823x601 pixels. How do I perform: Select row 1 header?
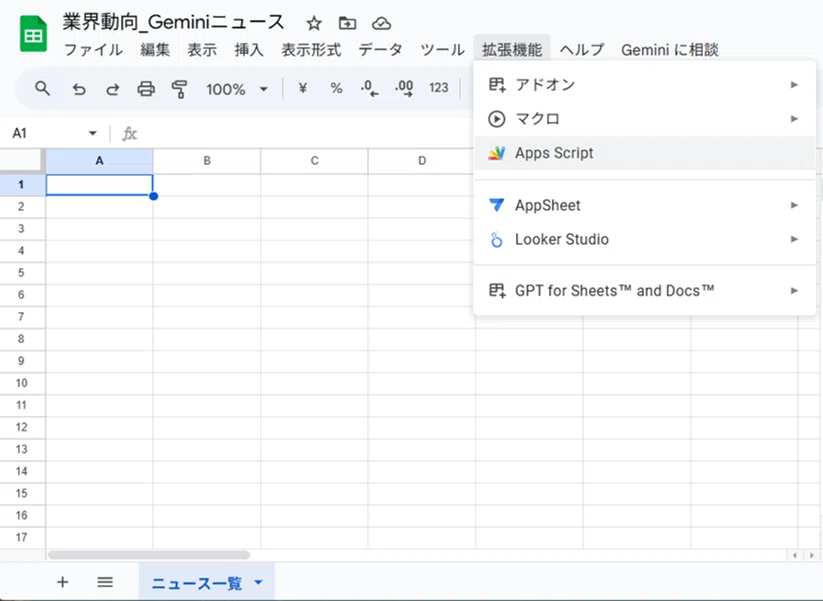(x=22, y=185)
